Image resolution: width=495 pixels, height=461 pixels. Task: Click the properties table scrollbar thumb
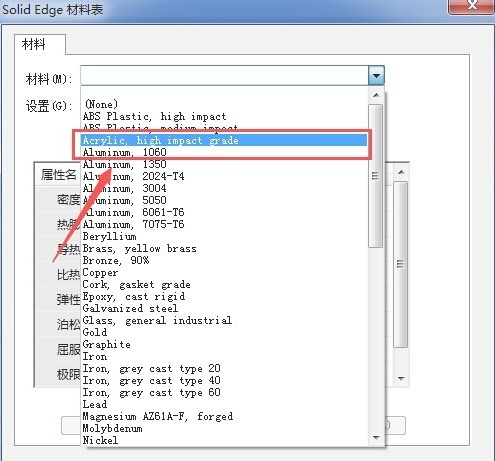401,264
